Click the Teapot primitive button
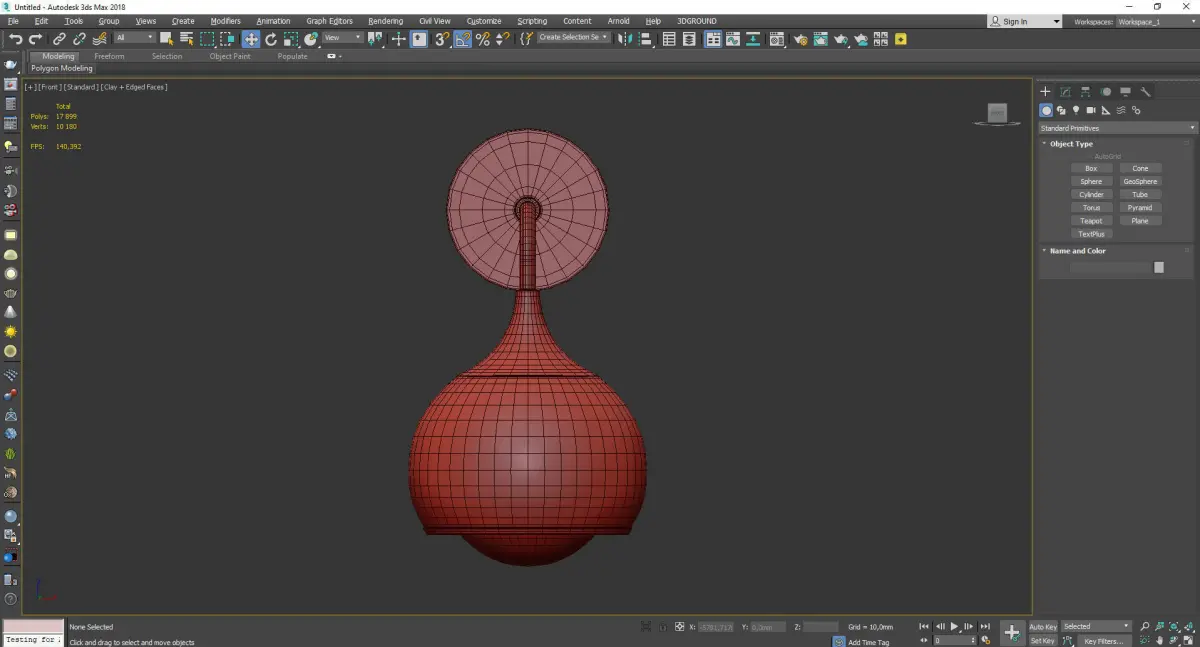1200x647 pixels. tap(1091, 221)
